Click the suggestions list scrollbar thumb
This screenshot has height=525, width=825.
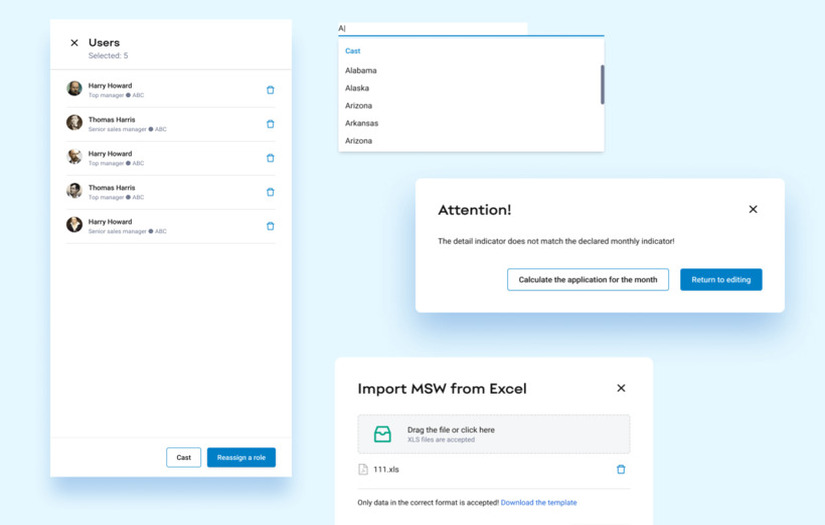point(602,85)
